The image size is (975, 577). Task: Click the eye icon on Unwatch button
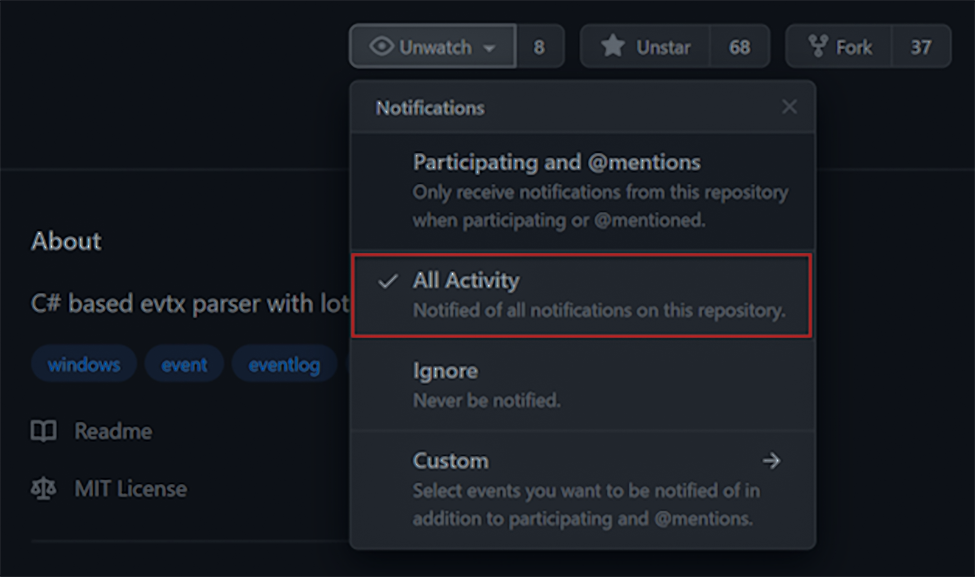click(381, 46)
